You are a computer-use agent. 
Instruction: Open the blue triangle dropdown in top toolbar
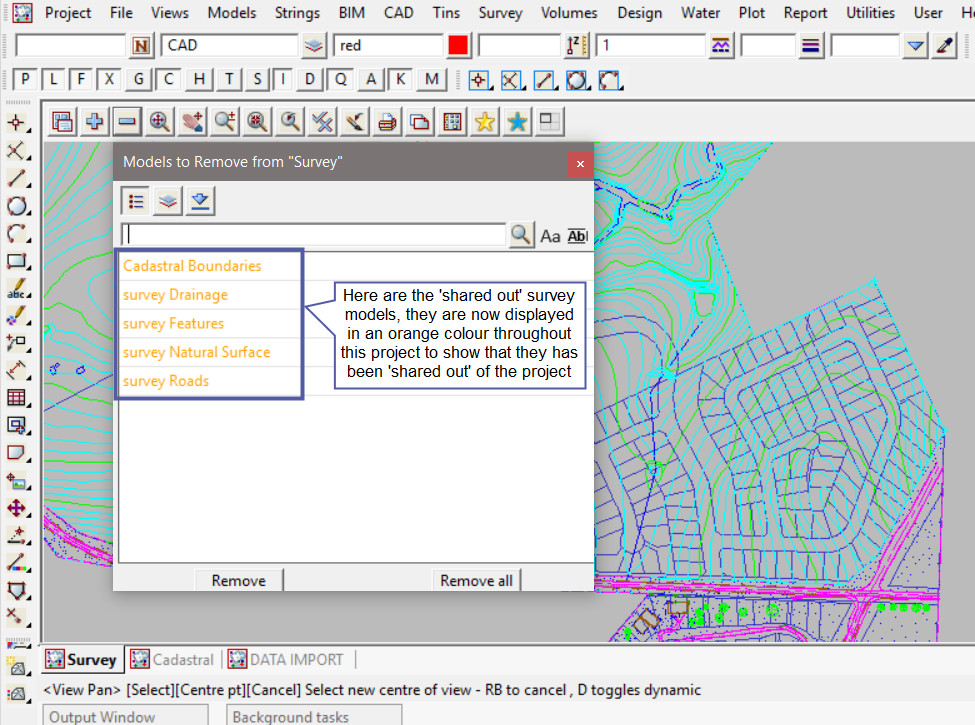[x=915, y=46]
